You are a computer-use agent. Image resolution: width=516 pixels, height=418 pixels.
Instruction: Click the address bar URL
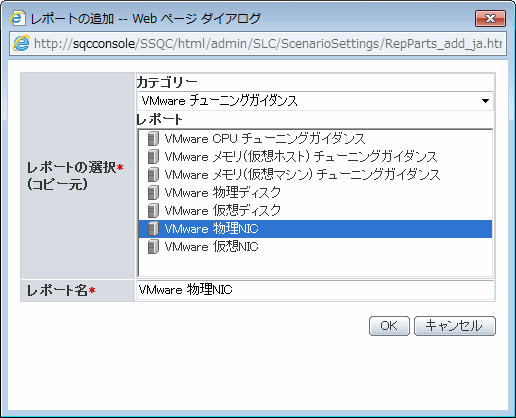point(268,44)
